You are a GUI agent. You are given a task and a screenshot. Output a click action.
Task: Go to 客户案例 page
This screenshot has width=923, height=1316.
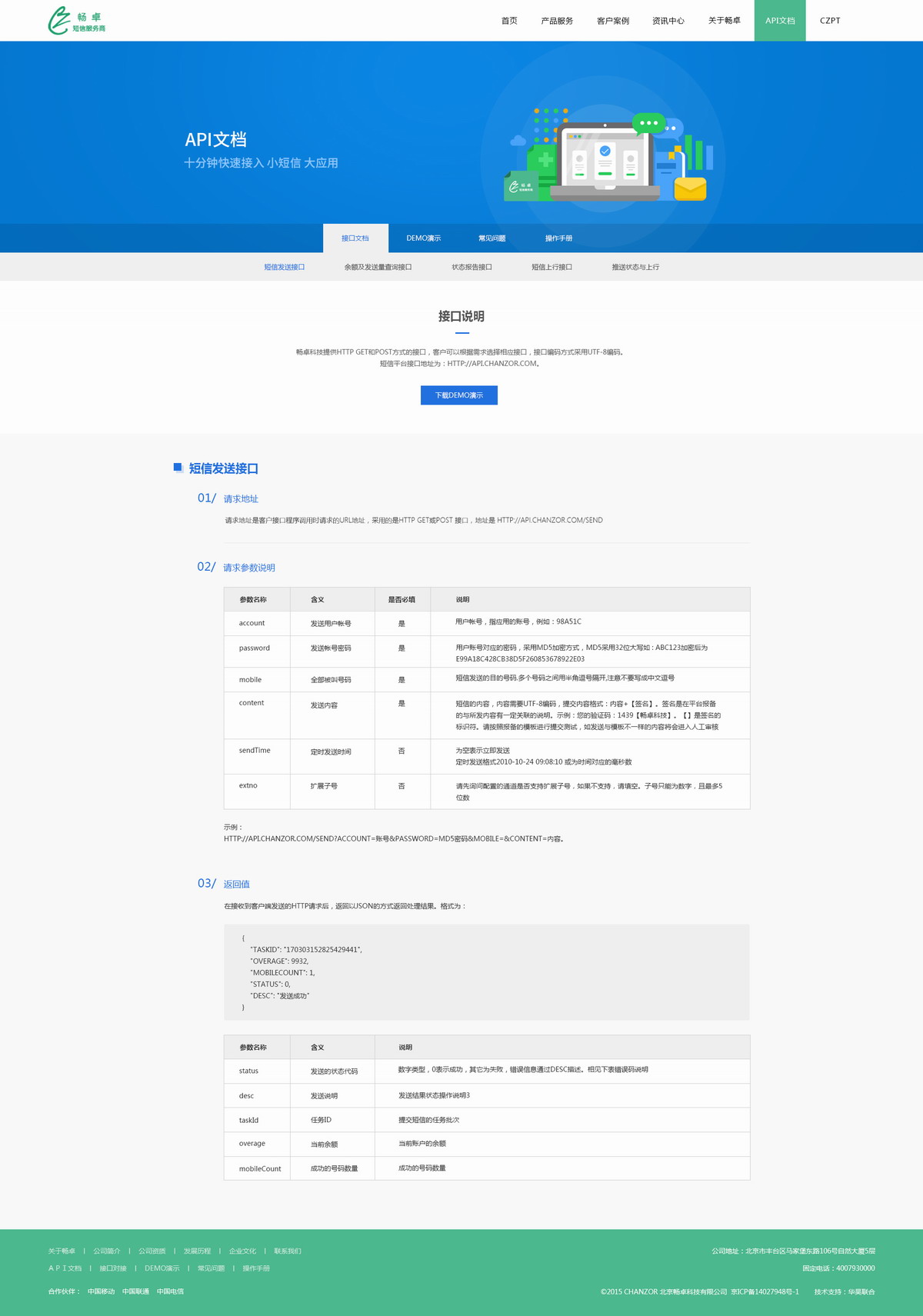pyautogui.click(x=612, y=21)
